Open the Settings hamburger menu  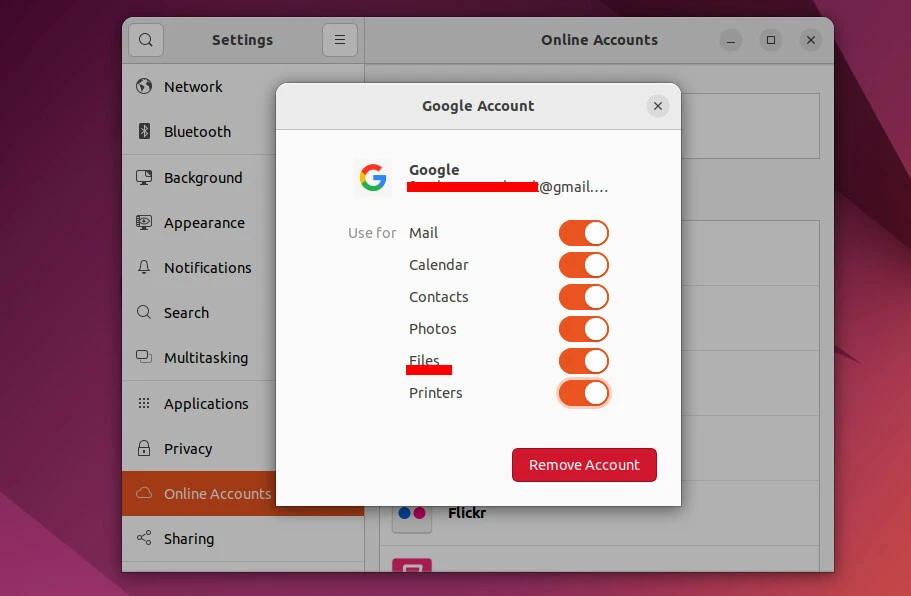[339, 40]
